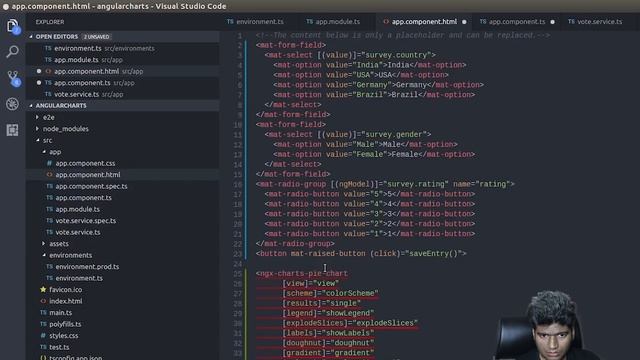Place cursor on line 3 mat-select survey.country
640x360 pixels.
[350, 55]
